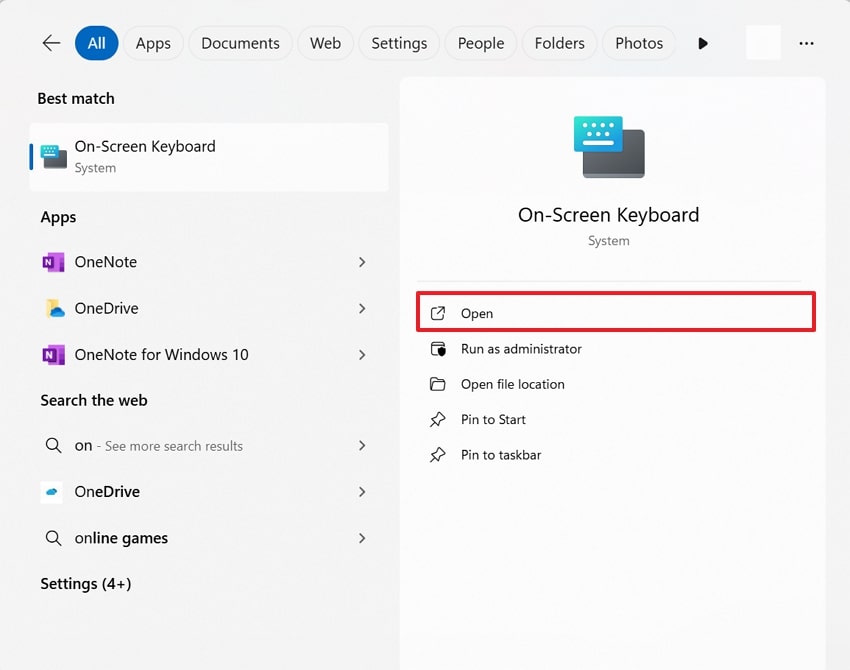
Task: Click the Search the web heading
Action: coord(94,401)
